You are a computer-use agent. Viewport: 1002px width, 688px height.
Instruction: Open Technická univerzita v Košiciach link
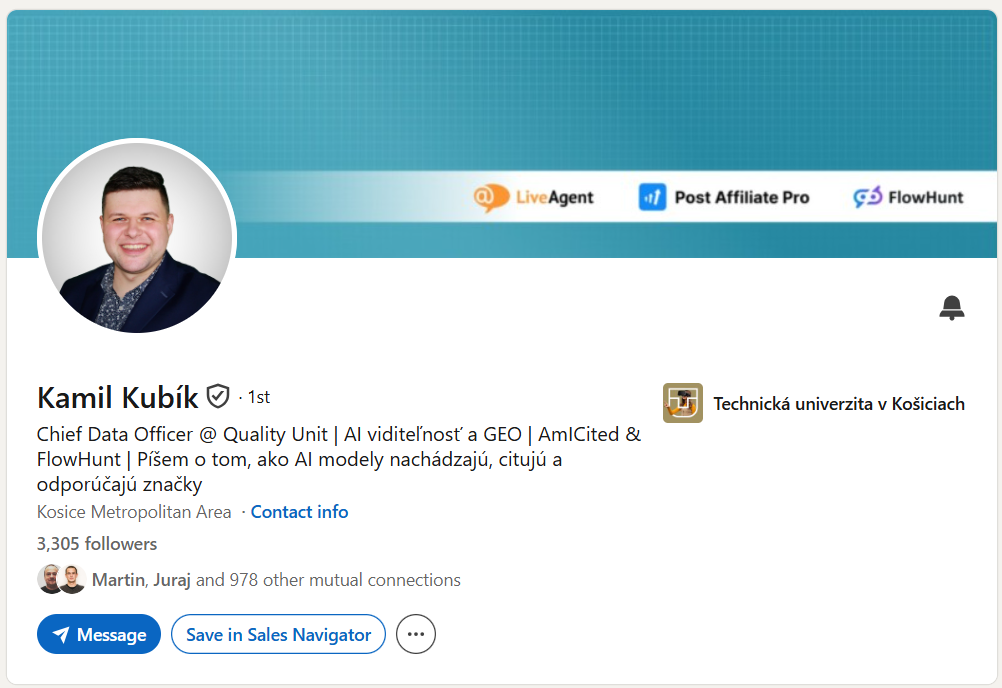click(x=839, y=404)
